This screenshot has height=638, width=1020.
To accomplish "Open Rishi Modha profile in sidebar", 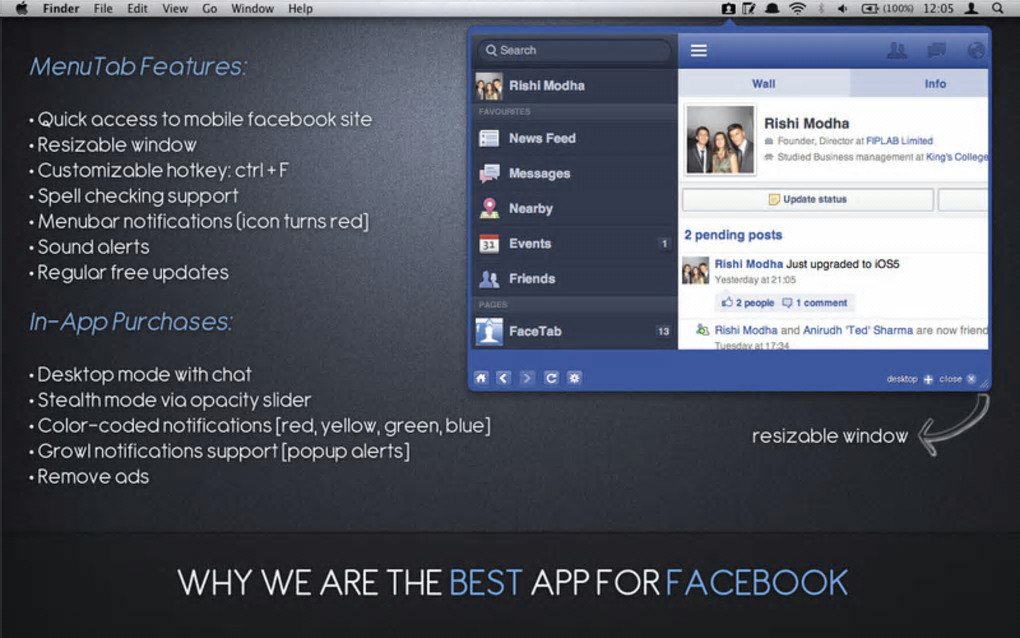I will click(573, 86).
